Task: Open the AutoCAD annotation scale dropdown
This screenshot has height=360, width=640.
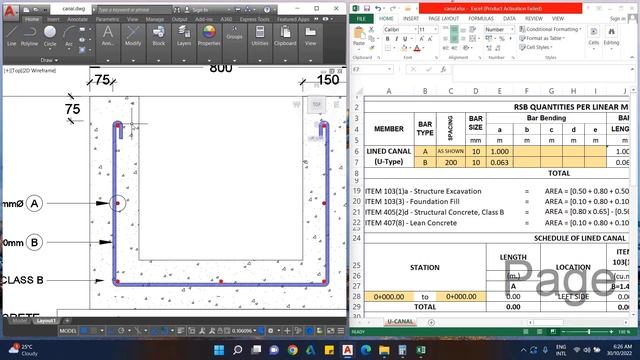Action: click(245, 331)
